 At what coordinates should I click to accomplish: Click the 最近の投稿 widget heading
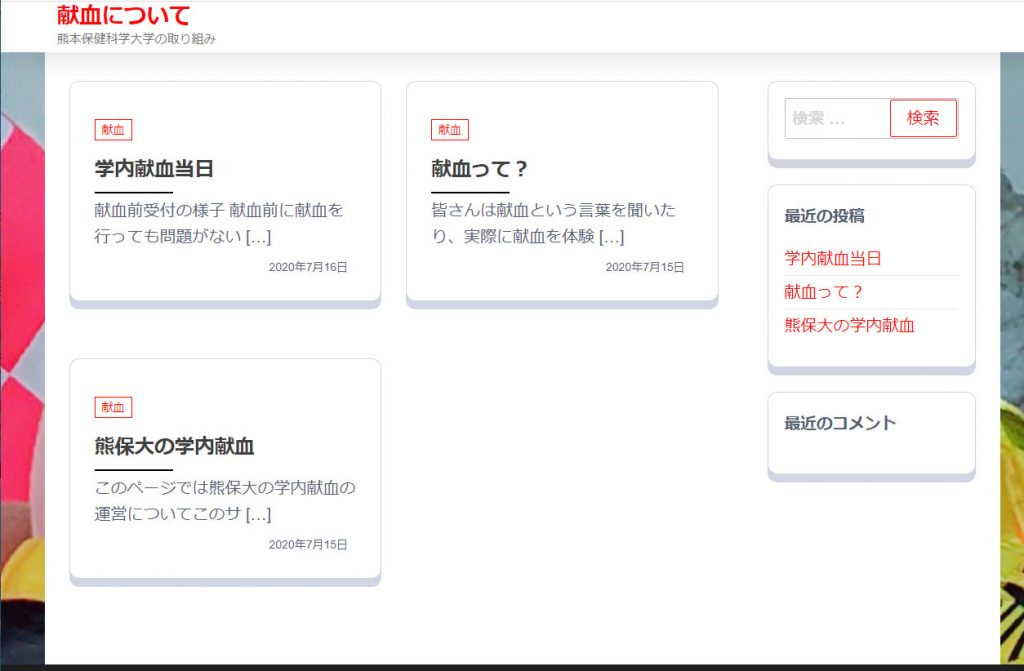pyautogui.click(x=824, y=216)
